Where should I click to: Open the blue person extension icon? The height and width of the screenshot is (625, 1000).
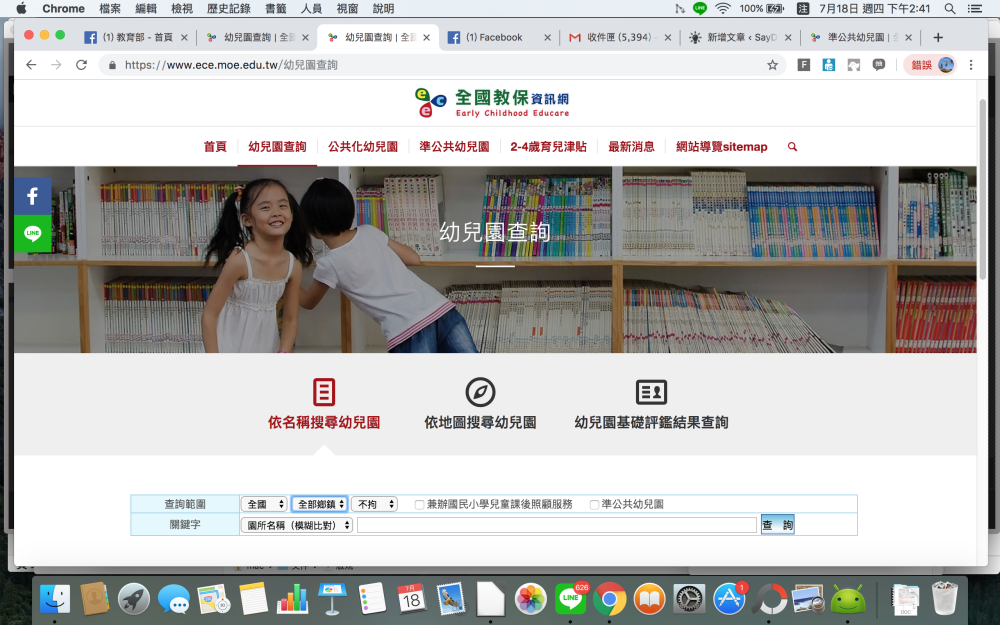(x=828, y=64)
